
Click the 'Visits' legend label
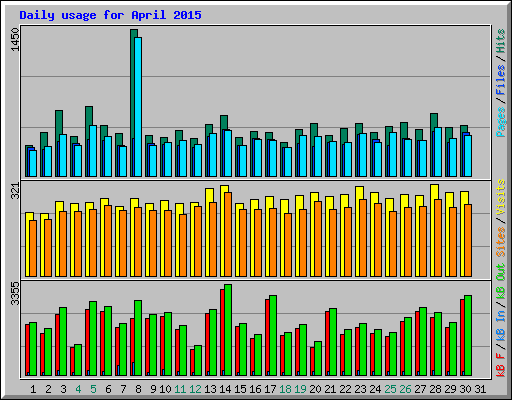click(501, 197)
